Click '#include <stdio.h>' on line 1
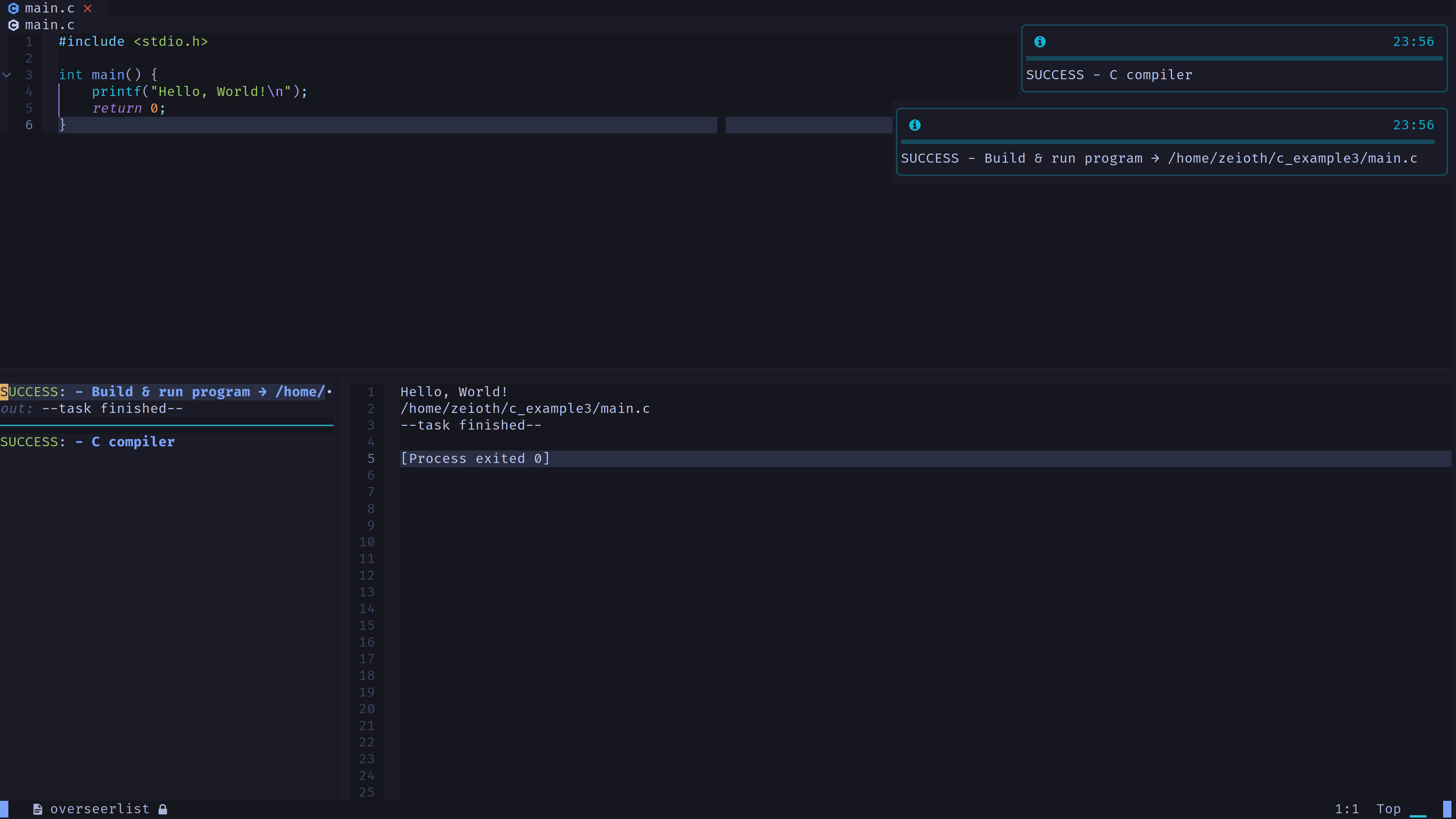 (x=133, y=42)
